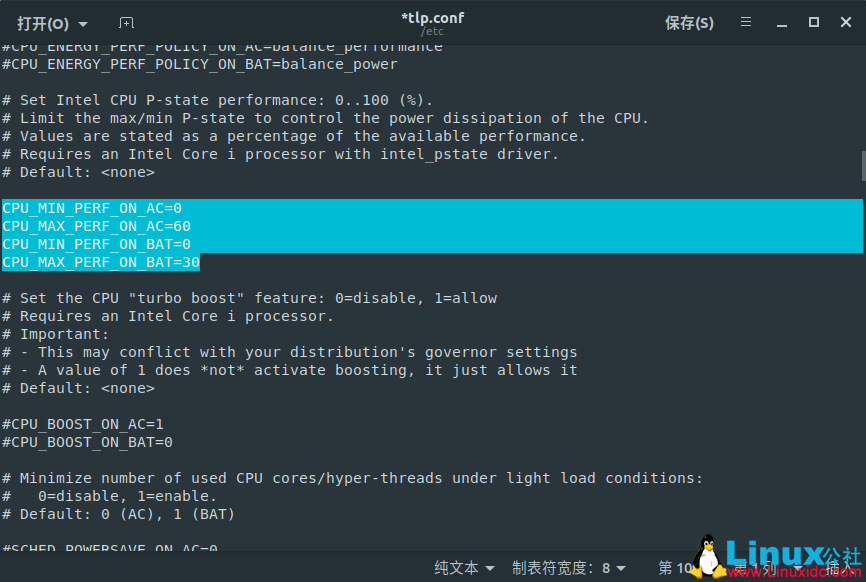Select the turbo boost comment line
This screenshot has width=866, height=582.
[250, 297]
